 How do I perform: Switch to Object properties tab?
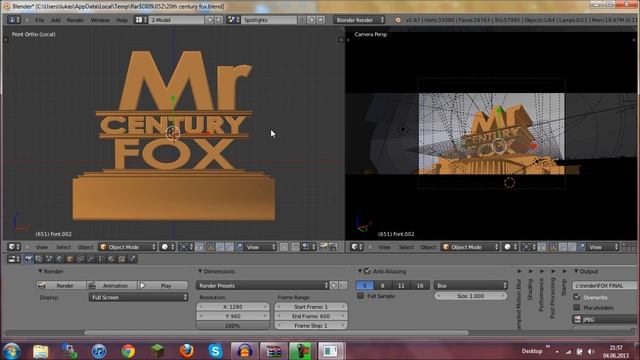70,259
